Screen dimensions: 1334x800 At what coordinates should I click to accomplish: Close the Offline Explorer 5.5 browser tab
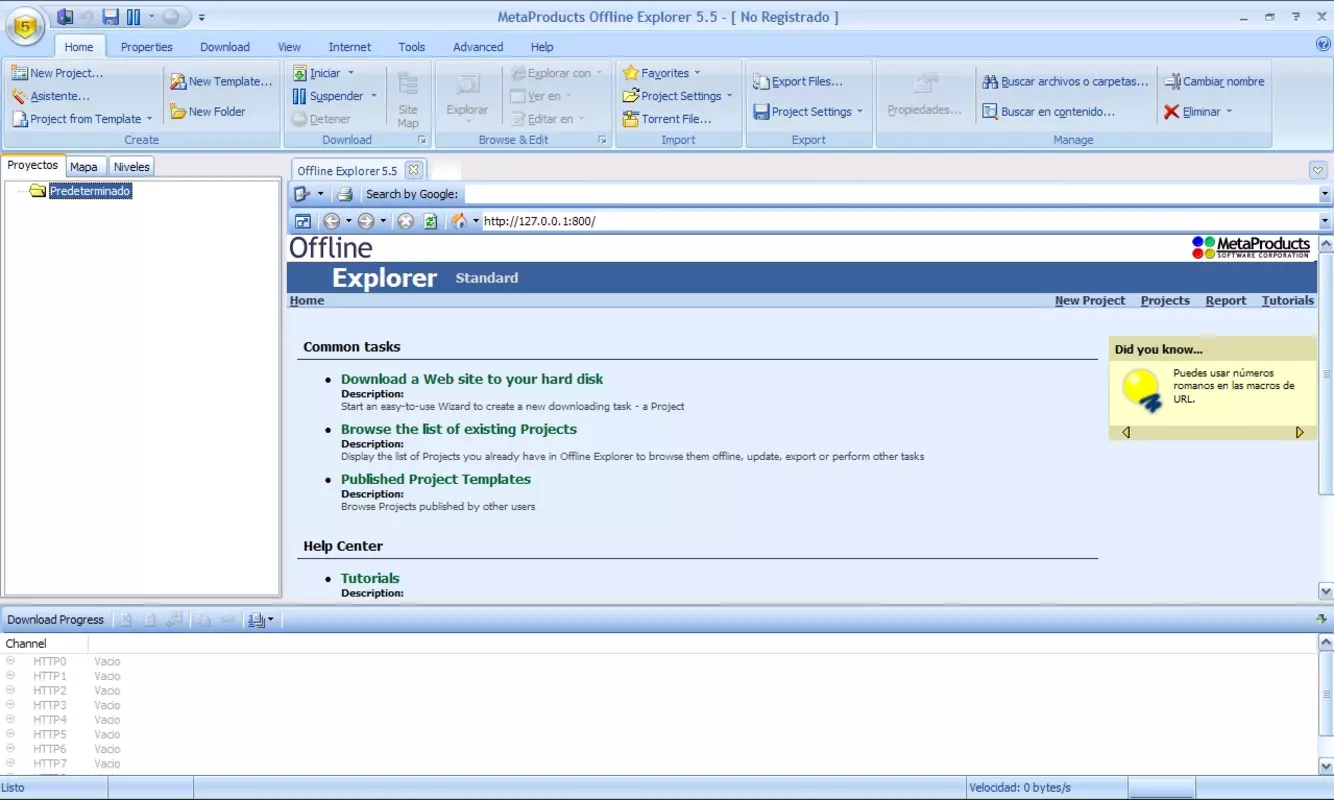point(413,170)
